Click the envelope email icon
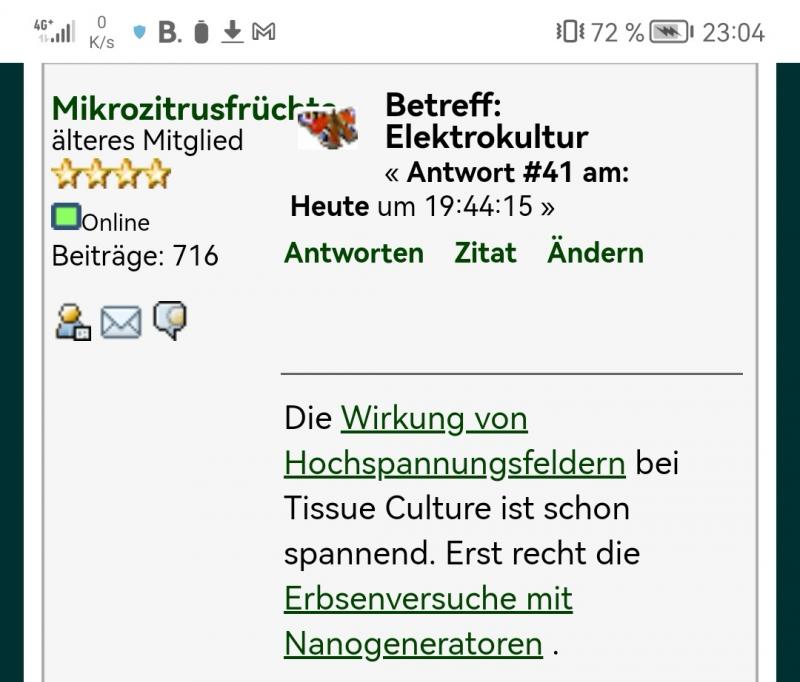The image size is (800, 682). coord(121,323)
